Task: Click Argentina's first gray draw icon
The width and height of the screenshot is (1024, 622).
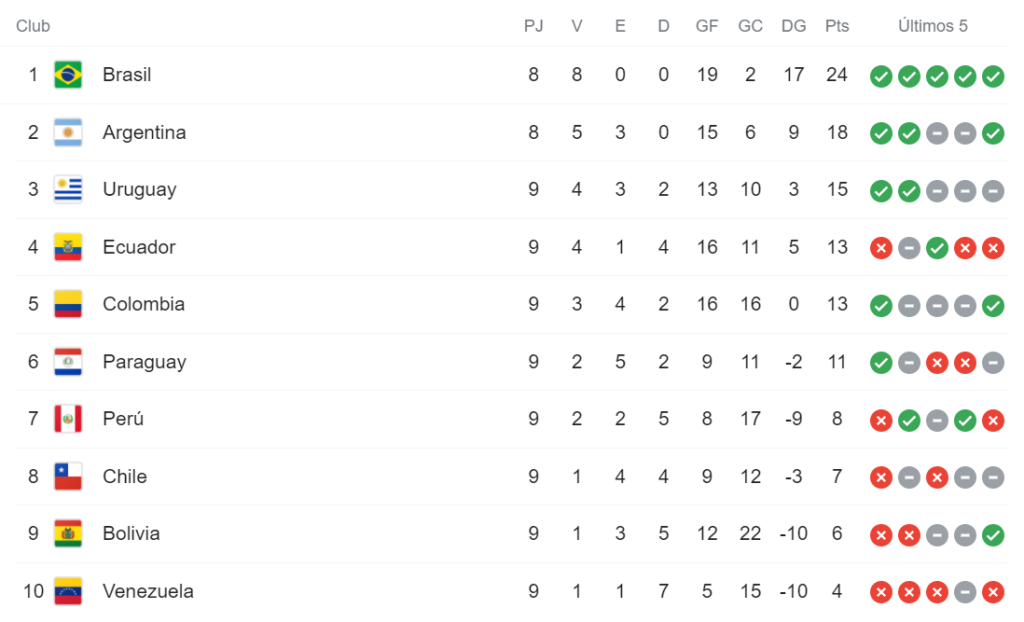Action: pos(937,133)
